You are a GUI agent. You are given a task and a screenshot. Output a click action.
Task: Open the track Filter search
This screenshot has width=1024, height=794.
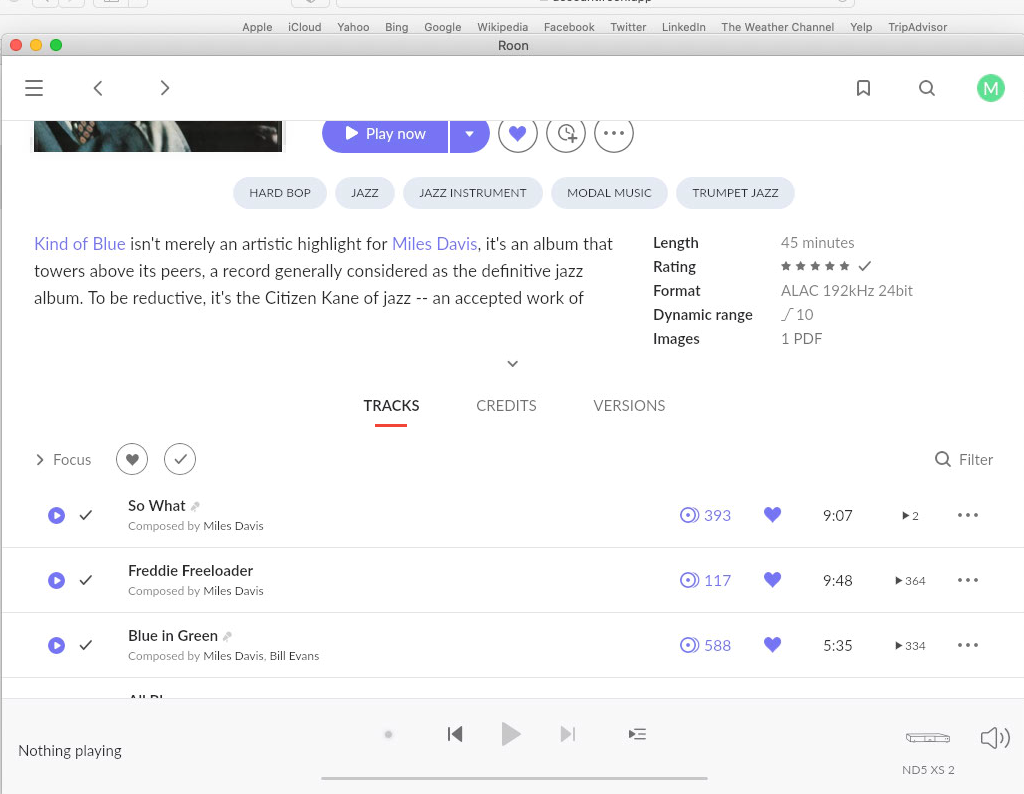(x=964, y=460)
